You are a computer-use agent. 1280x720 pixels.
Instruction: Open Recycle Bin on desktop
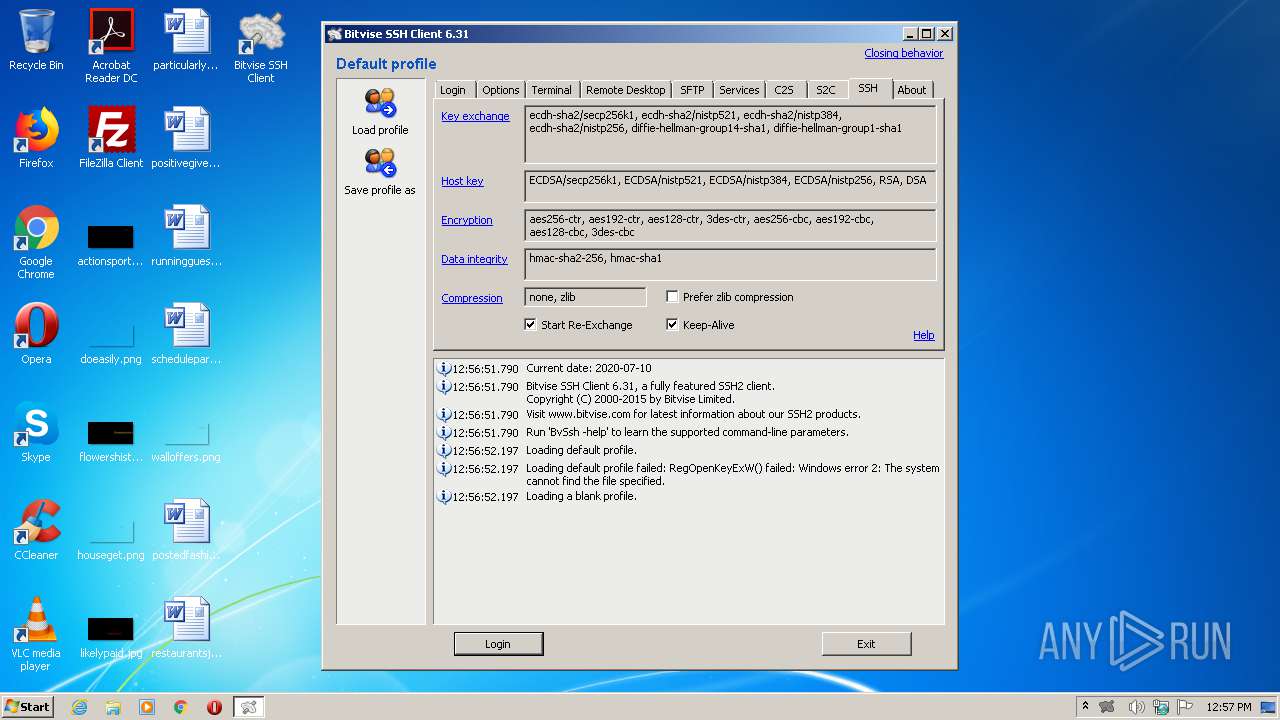click(36, 41)
